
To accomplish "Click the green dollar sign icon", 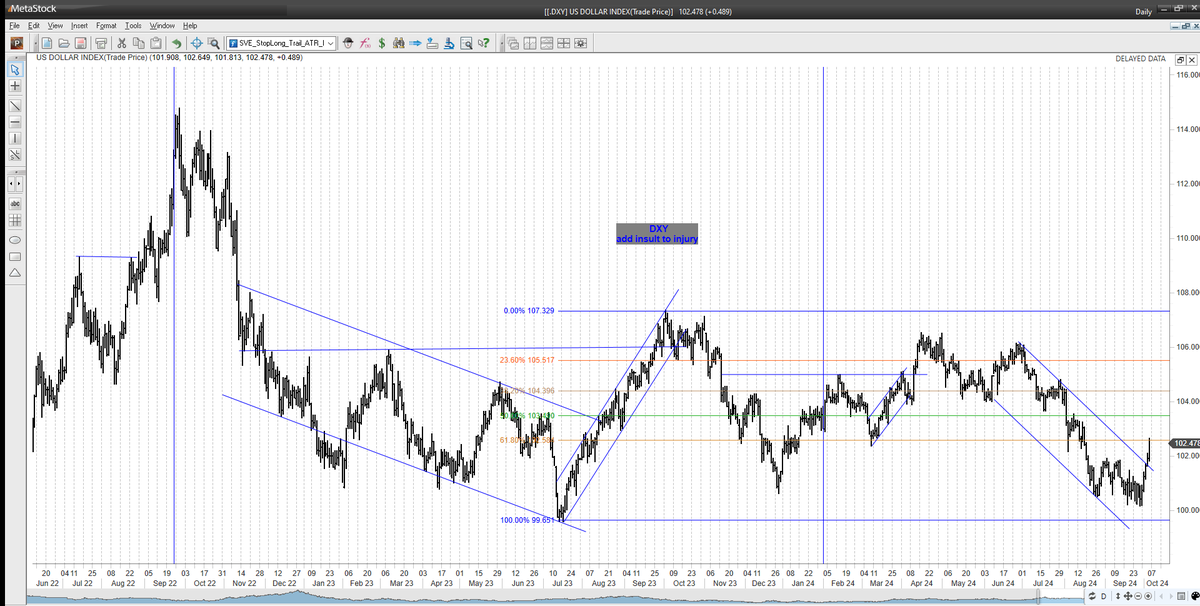I will click(382, 43).
